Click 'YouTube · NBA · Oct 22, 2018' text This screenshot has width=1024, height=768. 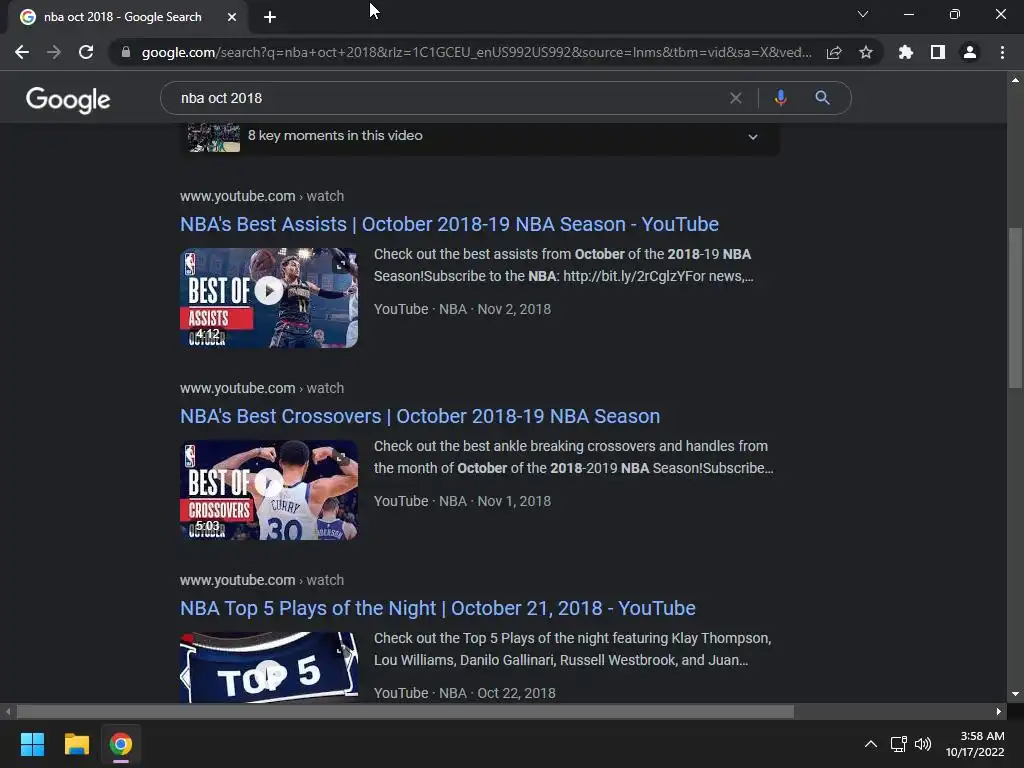(464, 693)
